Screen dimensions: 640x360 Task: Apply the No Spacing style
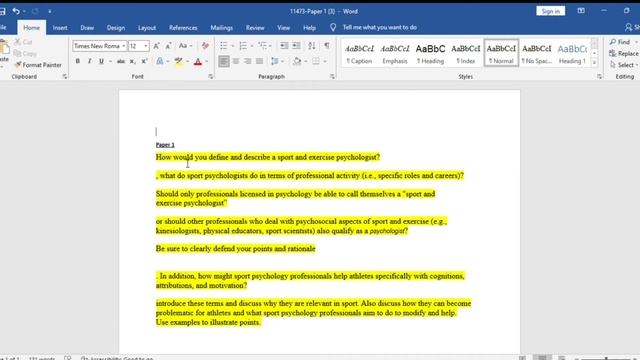coord(537,53)
